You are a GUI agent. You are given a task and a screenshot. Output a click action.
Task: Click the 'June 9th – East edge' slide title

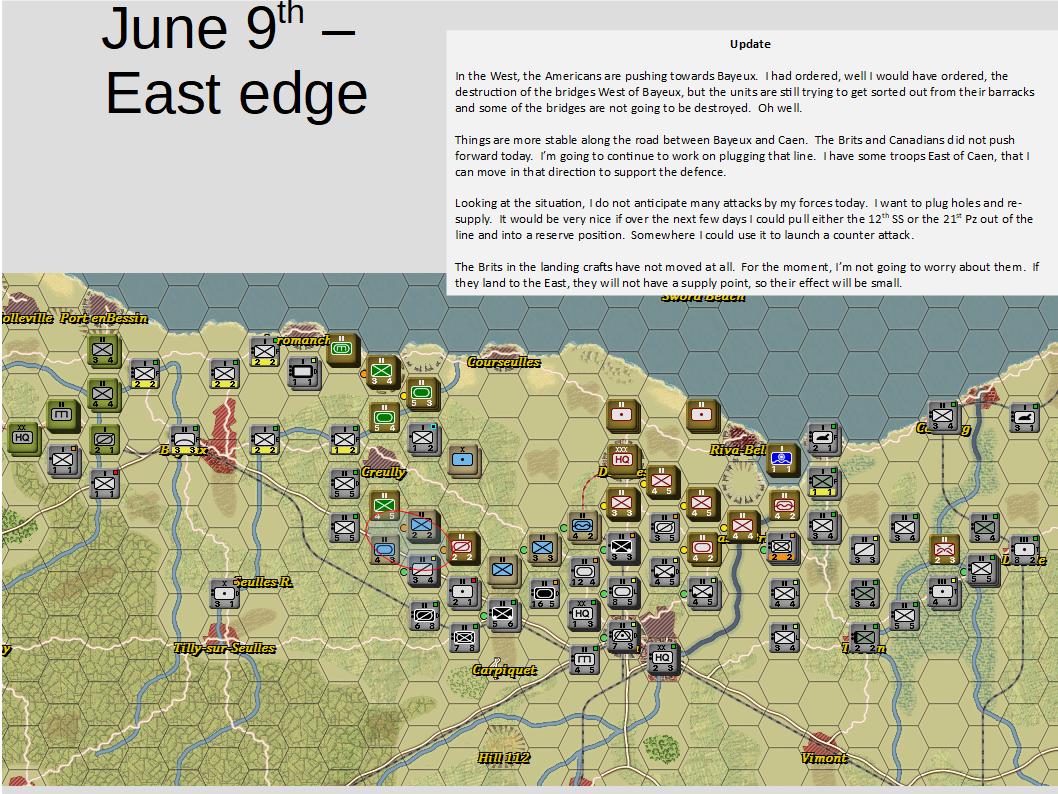(234, 61)
